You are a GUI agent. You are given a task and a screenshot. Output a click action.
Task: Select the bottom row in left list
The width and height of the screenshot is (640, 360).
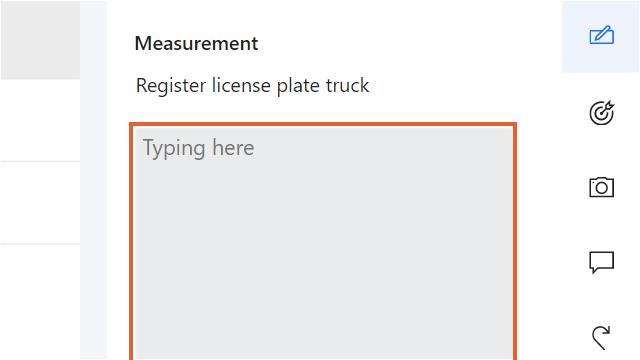(40, 302)
